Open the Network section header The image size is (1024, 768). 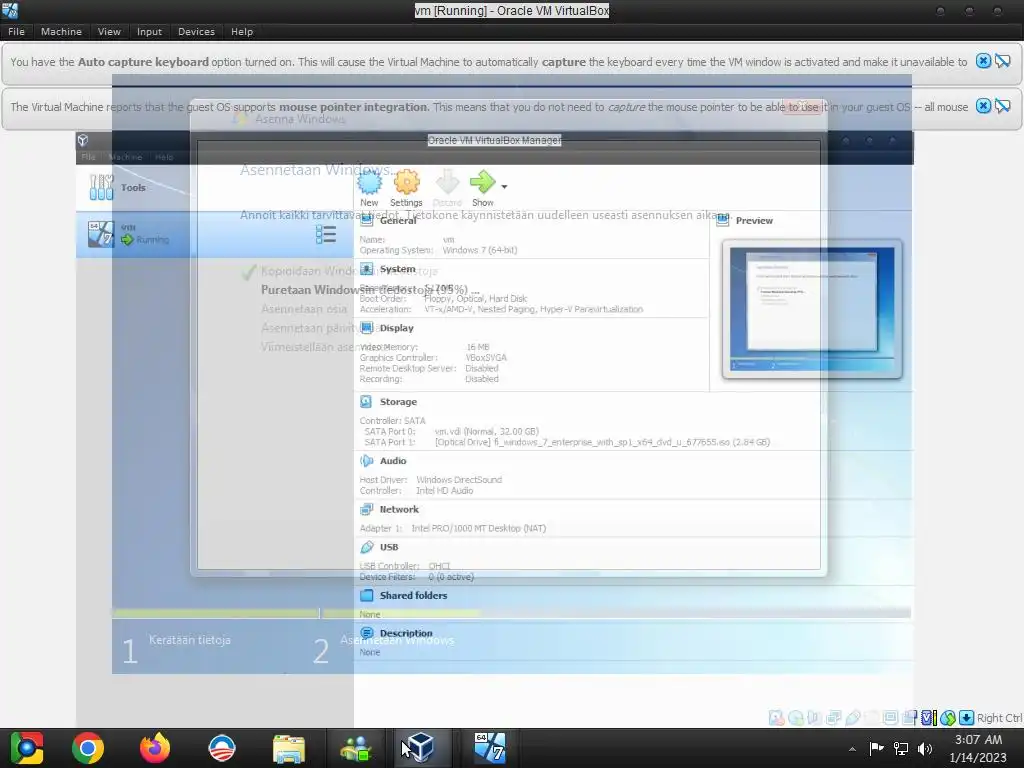tap(399, 509)
